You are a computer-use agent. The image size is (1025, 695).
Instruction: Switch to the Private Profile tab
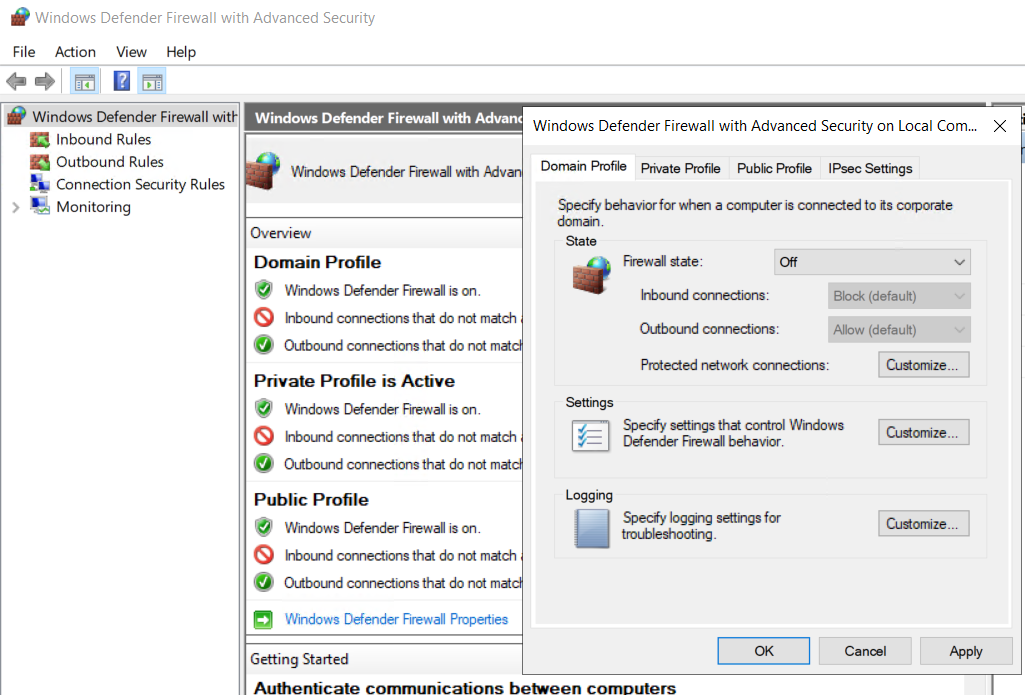tap(681, 169)
